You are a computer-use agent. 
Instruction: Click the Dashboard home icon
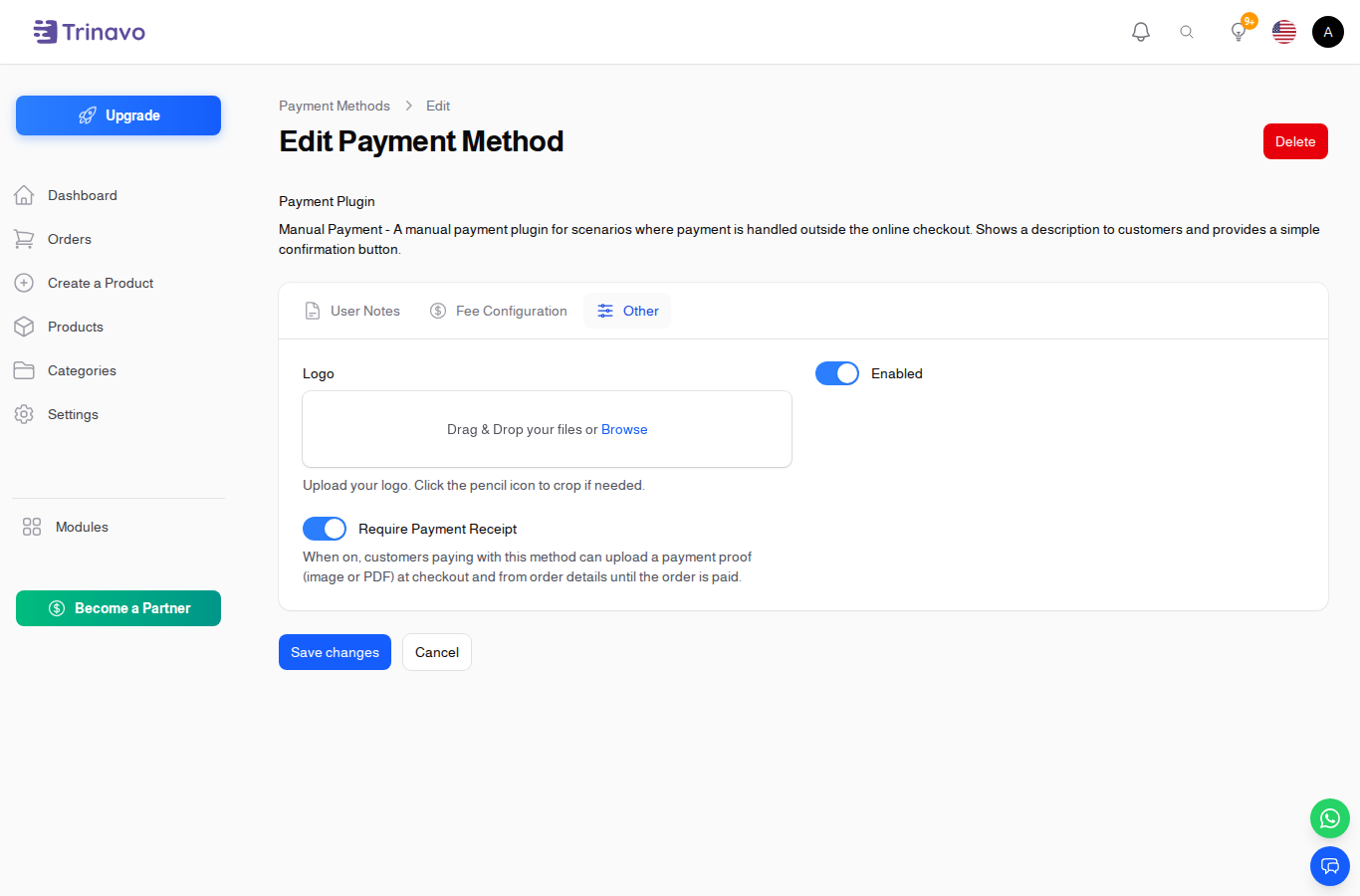pyautogui.click(x=24, y=195)
